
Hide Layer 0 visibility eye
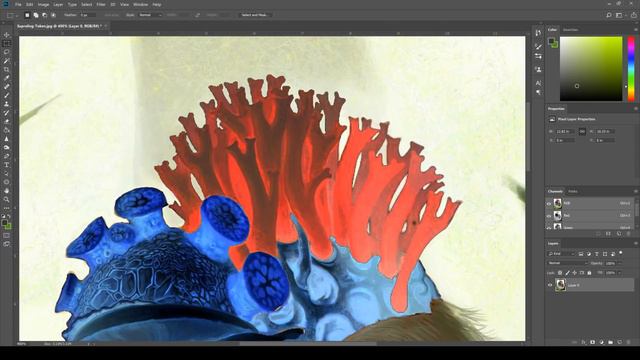550,285
